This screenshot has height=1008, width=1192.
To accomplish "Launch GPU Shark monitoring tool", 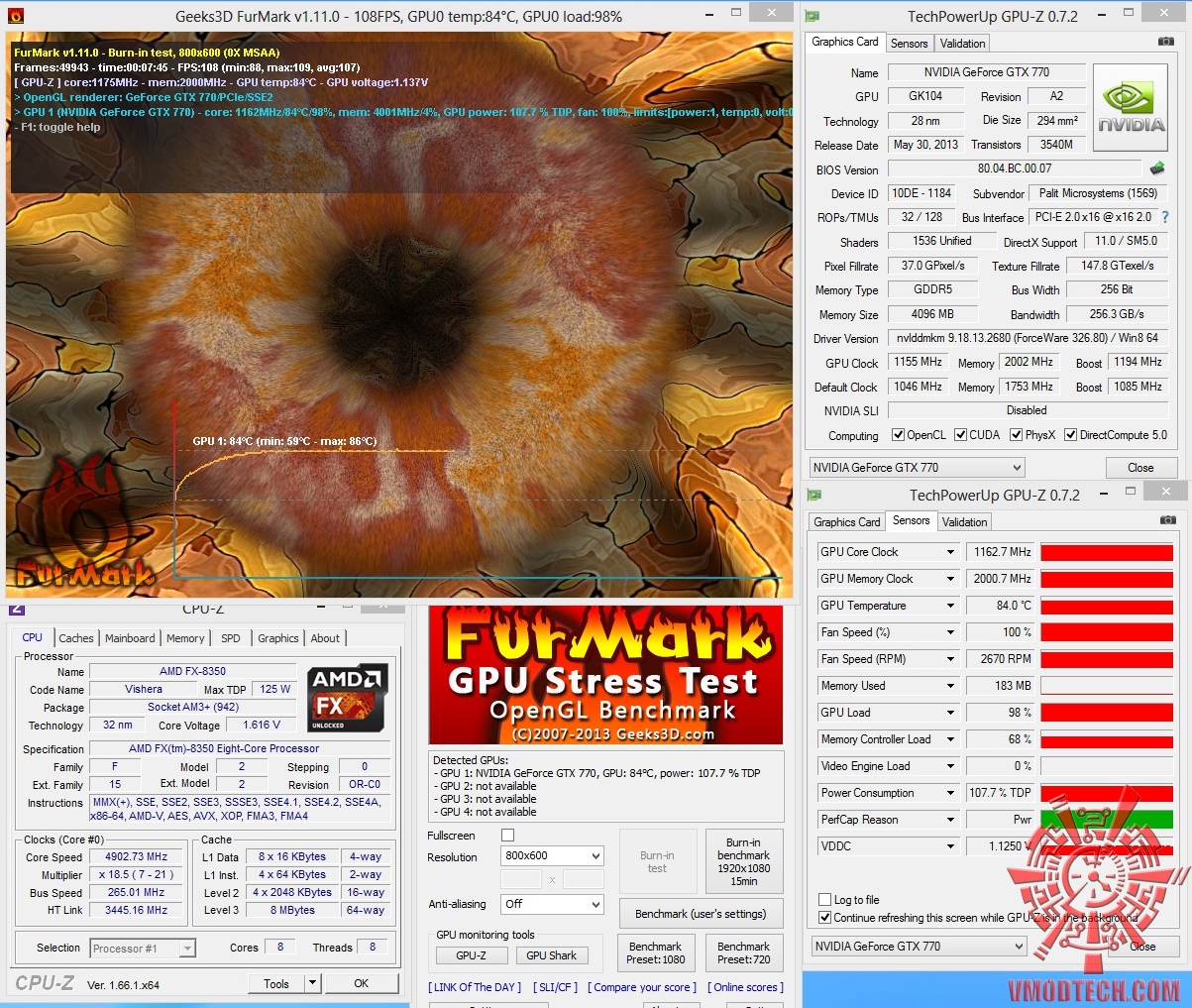I will [551, 955].
